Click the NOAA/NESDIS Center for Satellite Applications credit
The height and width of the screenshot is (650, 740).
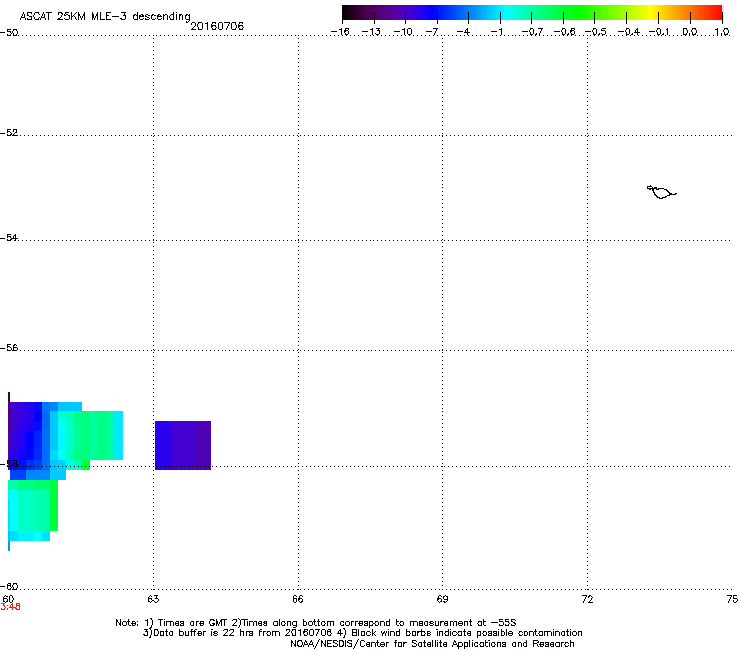(432, 644)
